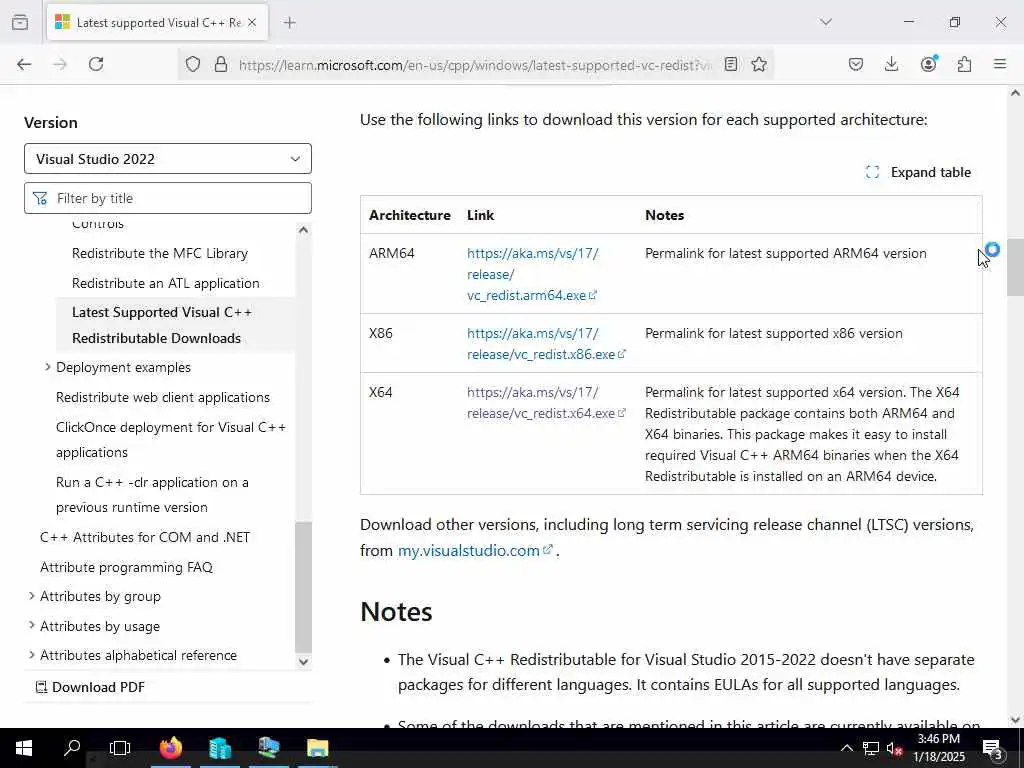Go back to the previous page

point(24,64)
